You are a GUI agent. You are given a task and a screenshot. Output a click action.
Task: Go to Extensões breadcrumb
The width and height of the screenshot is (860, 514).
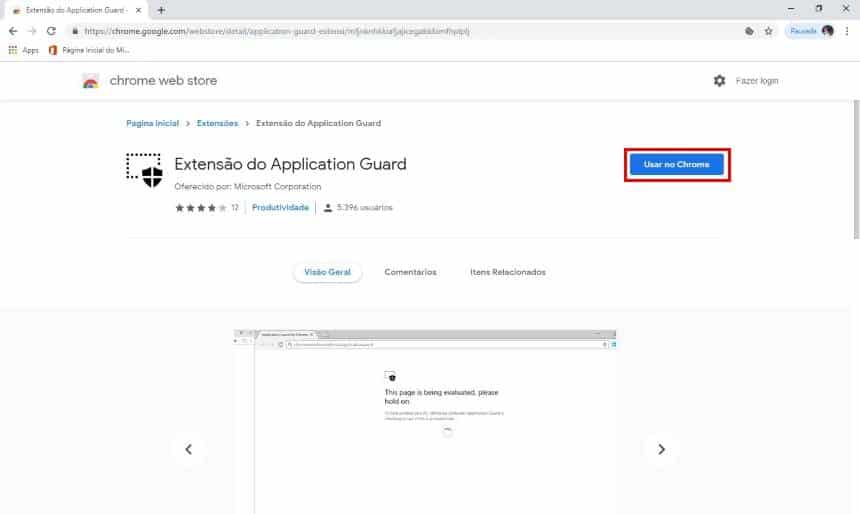[x=217, y=123]
